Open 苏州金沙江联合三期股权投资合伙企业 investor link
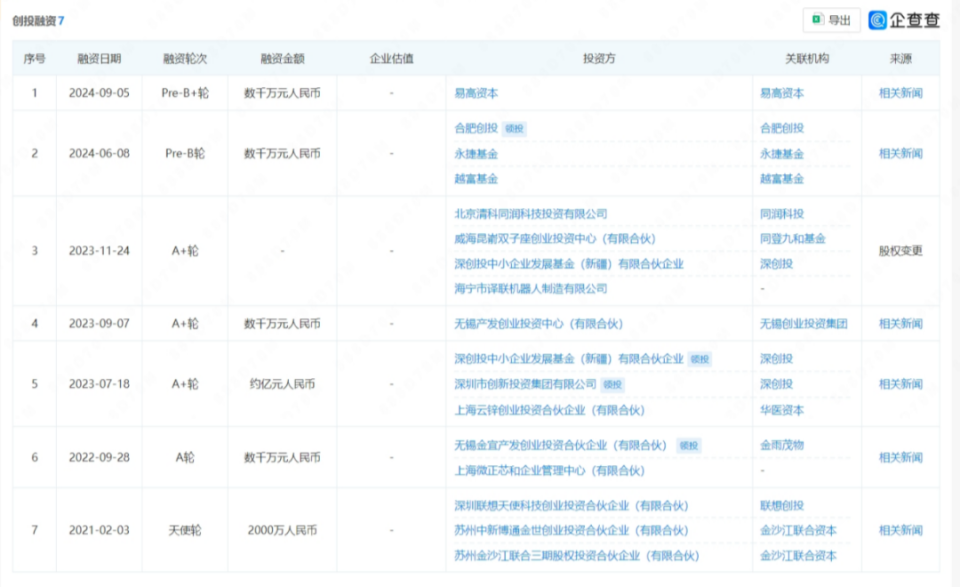This screenshot has height=587, width=960. coord(577,556)
